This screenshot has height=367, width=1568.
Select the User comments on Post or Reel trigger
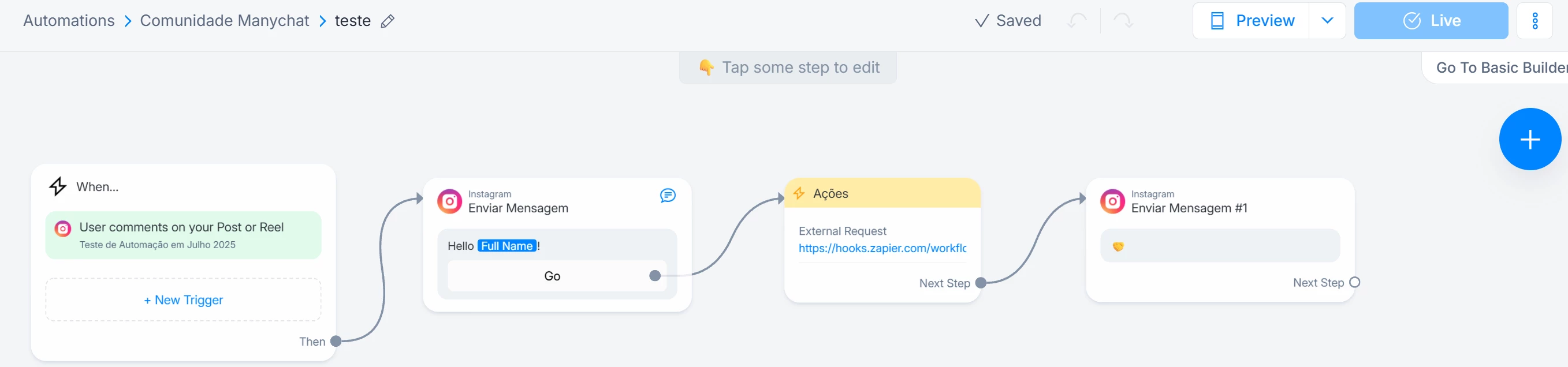pyautogui.click(x=183, y=235)
